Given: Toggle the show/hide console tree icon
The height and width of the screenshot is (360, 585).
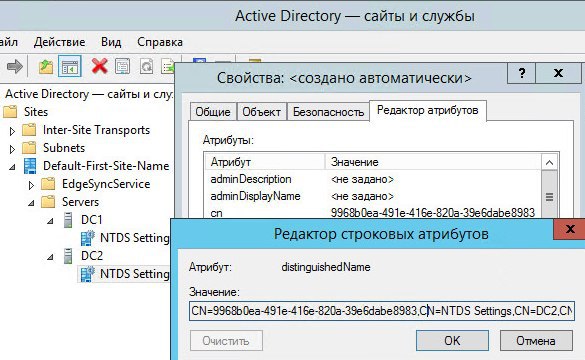Looking at the screenshot, I should [x=70, y=67].
